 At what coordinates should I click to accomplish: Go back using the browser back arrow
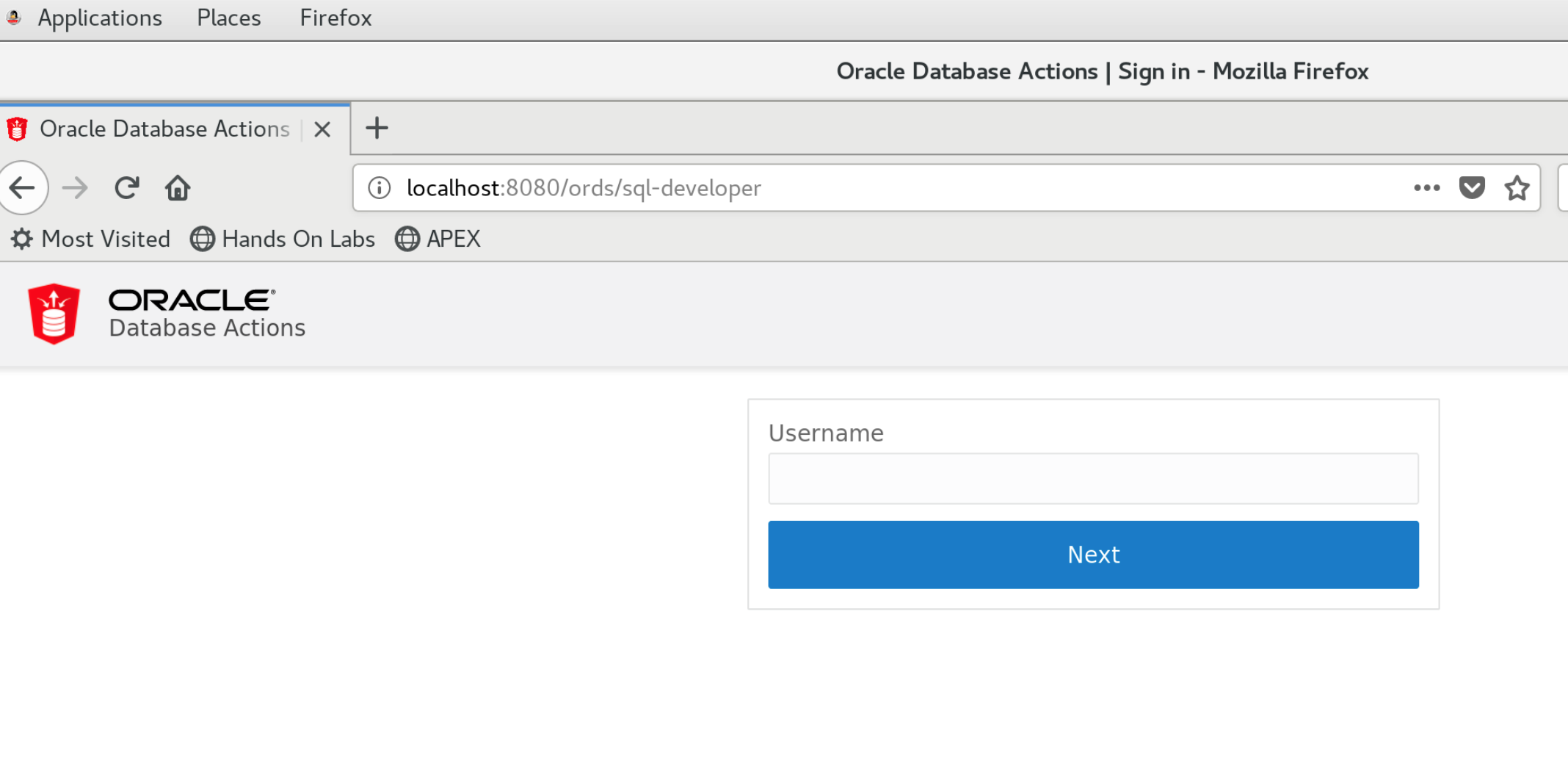pyautogui.click(x=22, y=188)
